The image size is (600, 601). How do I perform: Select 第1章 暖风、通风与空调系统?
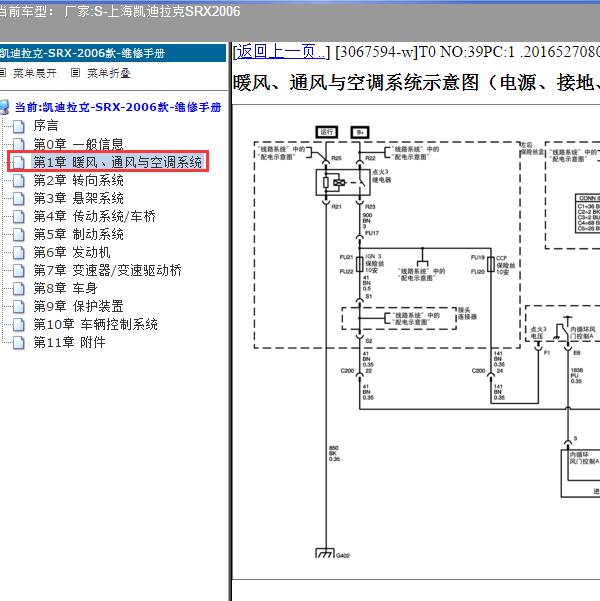click(118, 162)
